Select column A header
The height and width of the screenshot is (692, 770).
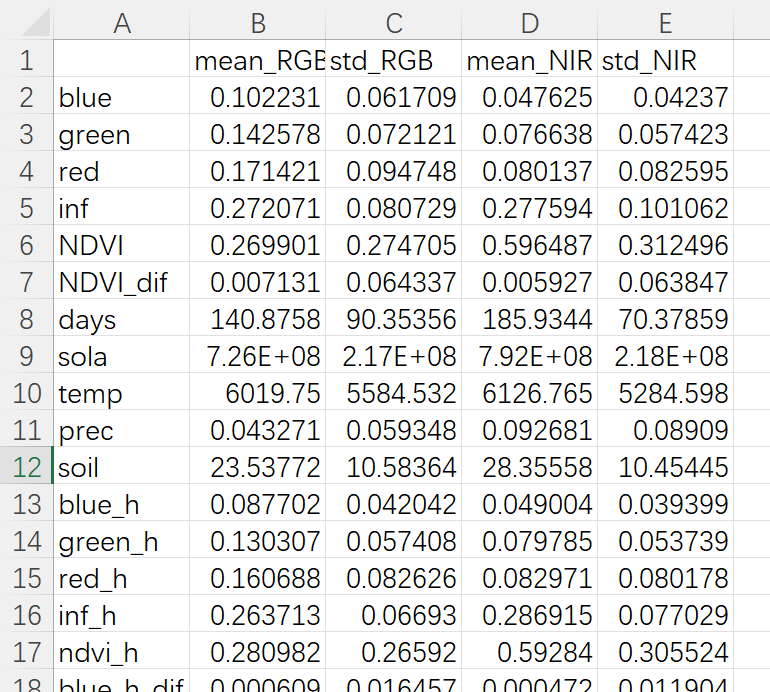pyautogui.click(x=121, y=23)
